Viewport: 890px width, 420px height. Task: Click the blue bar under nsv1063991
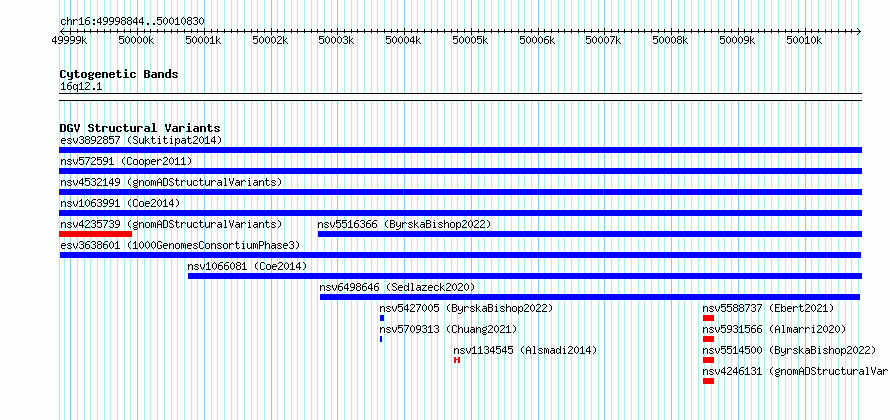(x=460, y=213)
